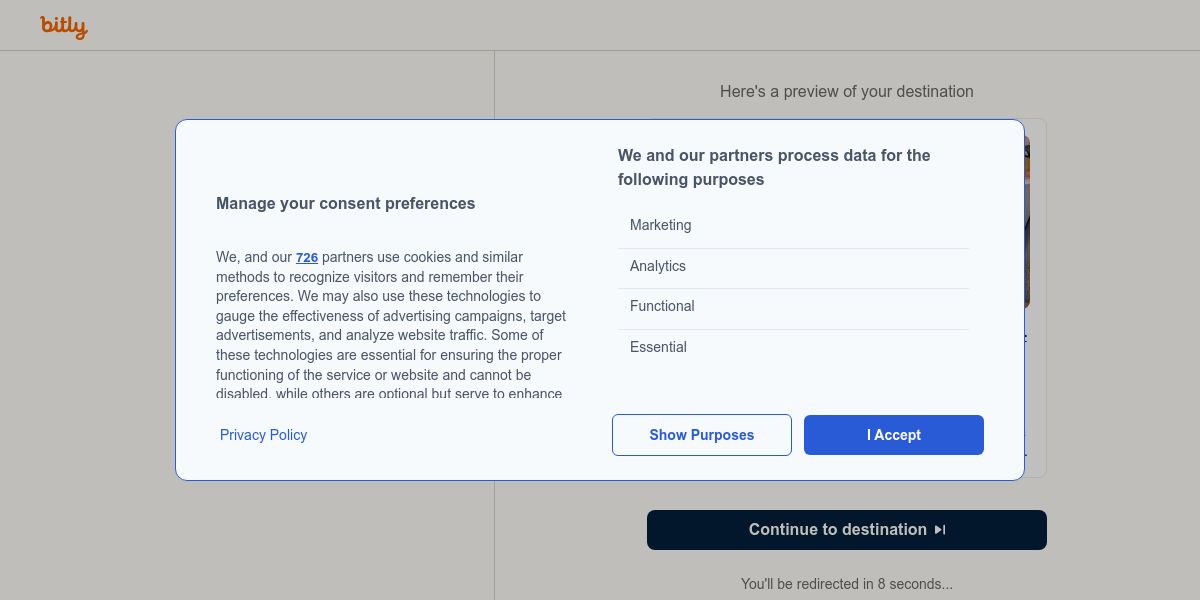Viewport: 1200px width, 600px height.
Task: Select the Analytics purpose row
Action: click(x=793, y=267)
